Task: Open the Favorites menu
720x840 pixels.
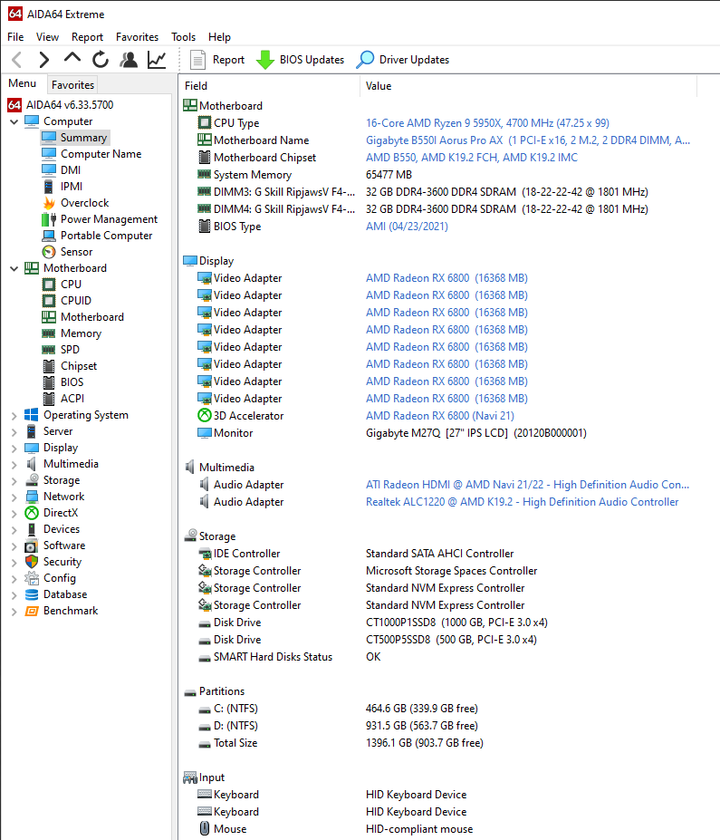Action: pos(137,37)
